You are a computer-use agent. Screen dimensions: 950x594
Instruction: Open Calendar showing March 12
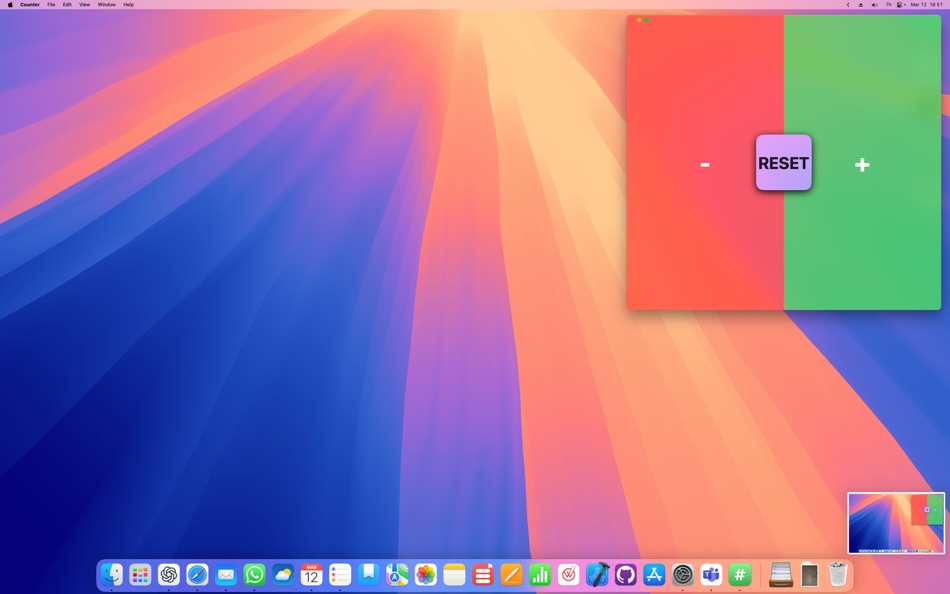pos(311,575)
